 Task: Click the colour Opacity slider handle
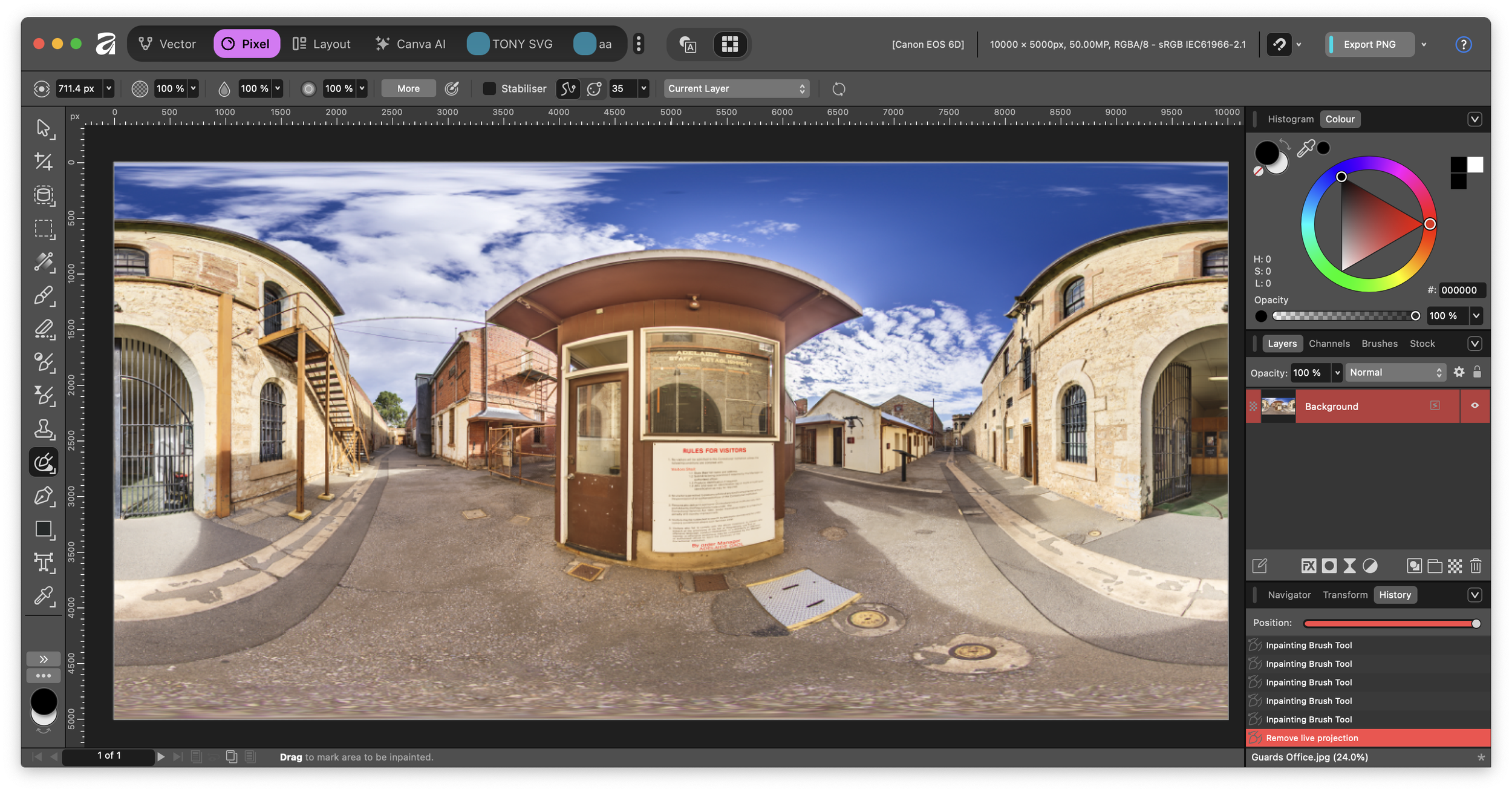coord(1415,316)
